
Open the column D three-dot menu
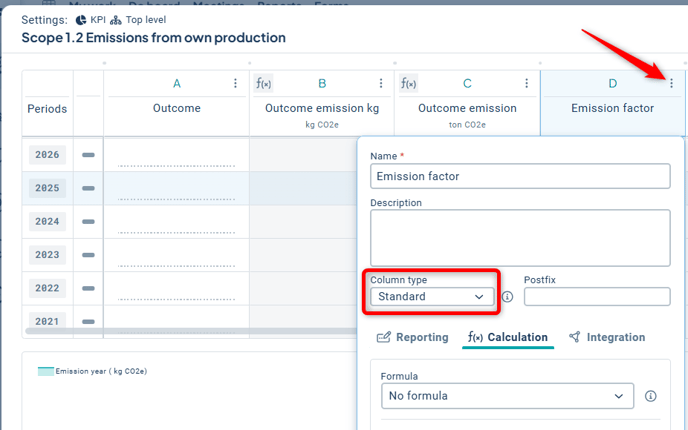(671, 84)
